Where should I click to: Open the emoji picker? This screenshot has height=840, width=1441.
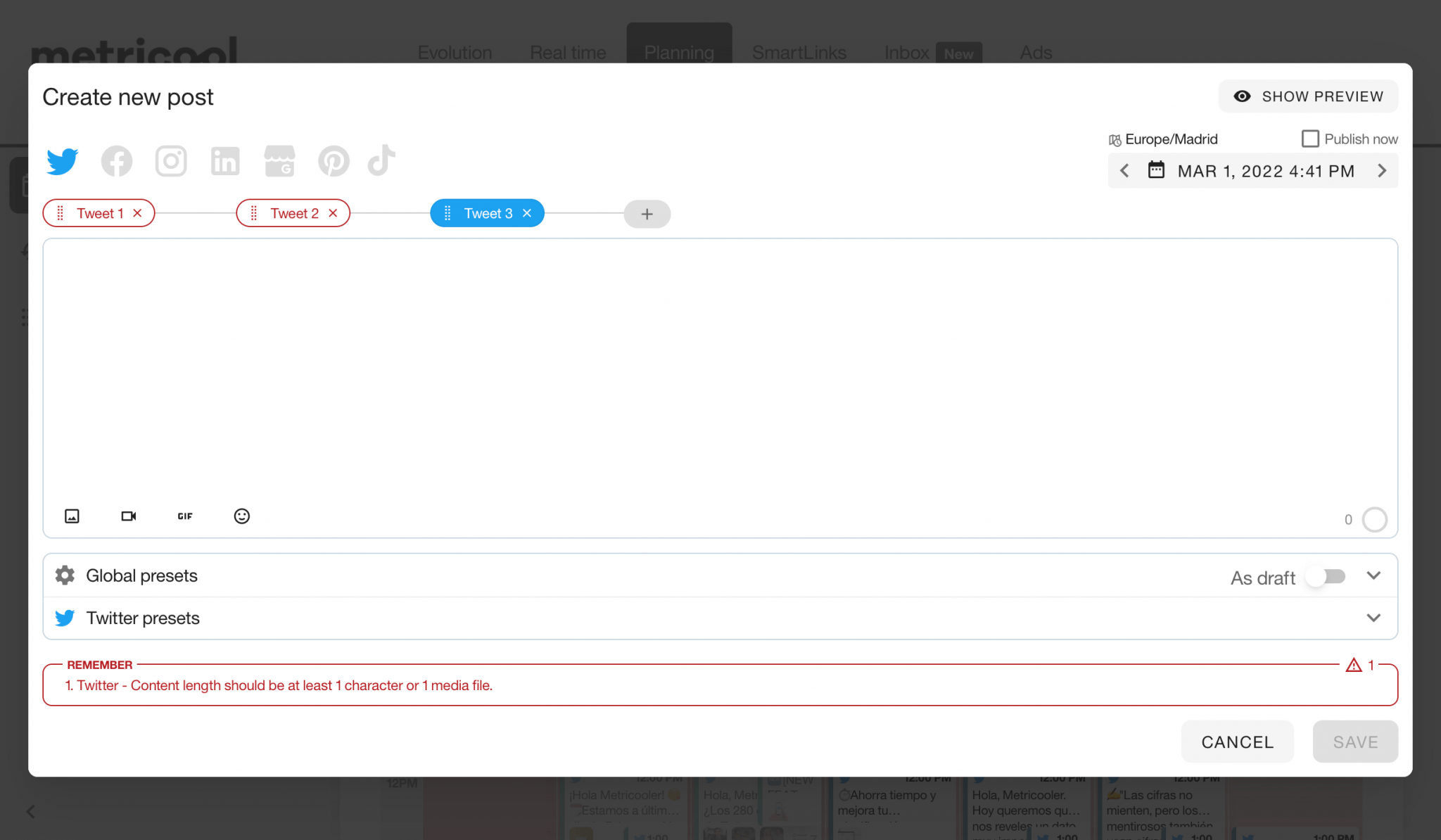241,516
